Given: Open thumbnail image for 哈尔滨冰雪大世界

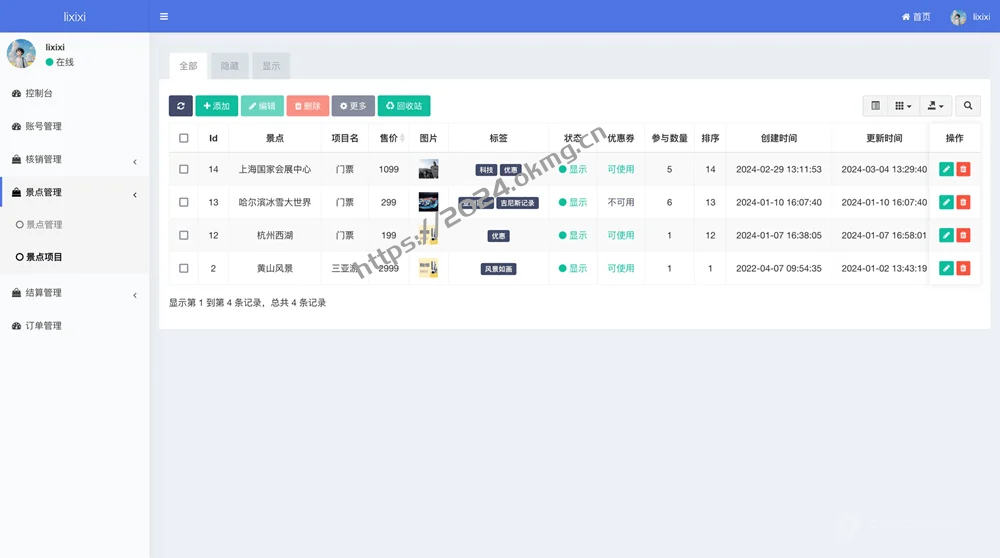Looking at the screenshot, I should point(429,202).
